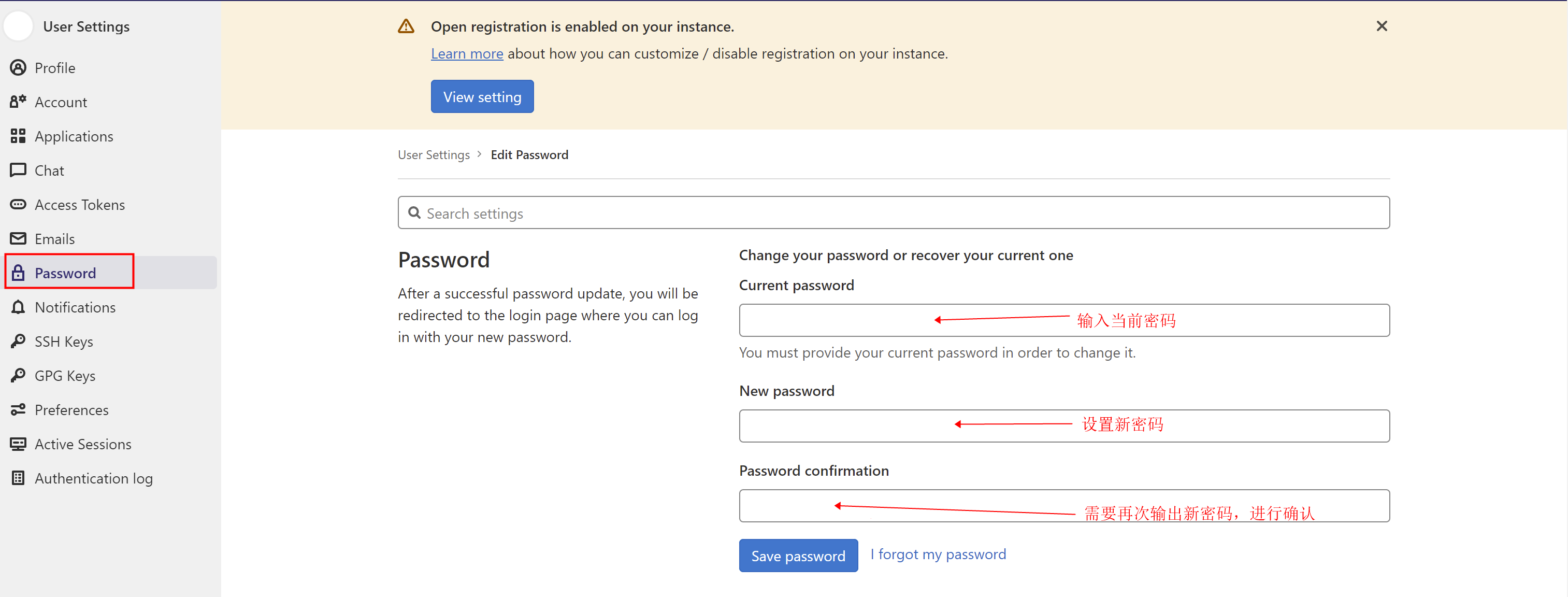
Task: Click the Emails envelope icon
Action: coord(18,238)
